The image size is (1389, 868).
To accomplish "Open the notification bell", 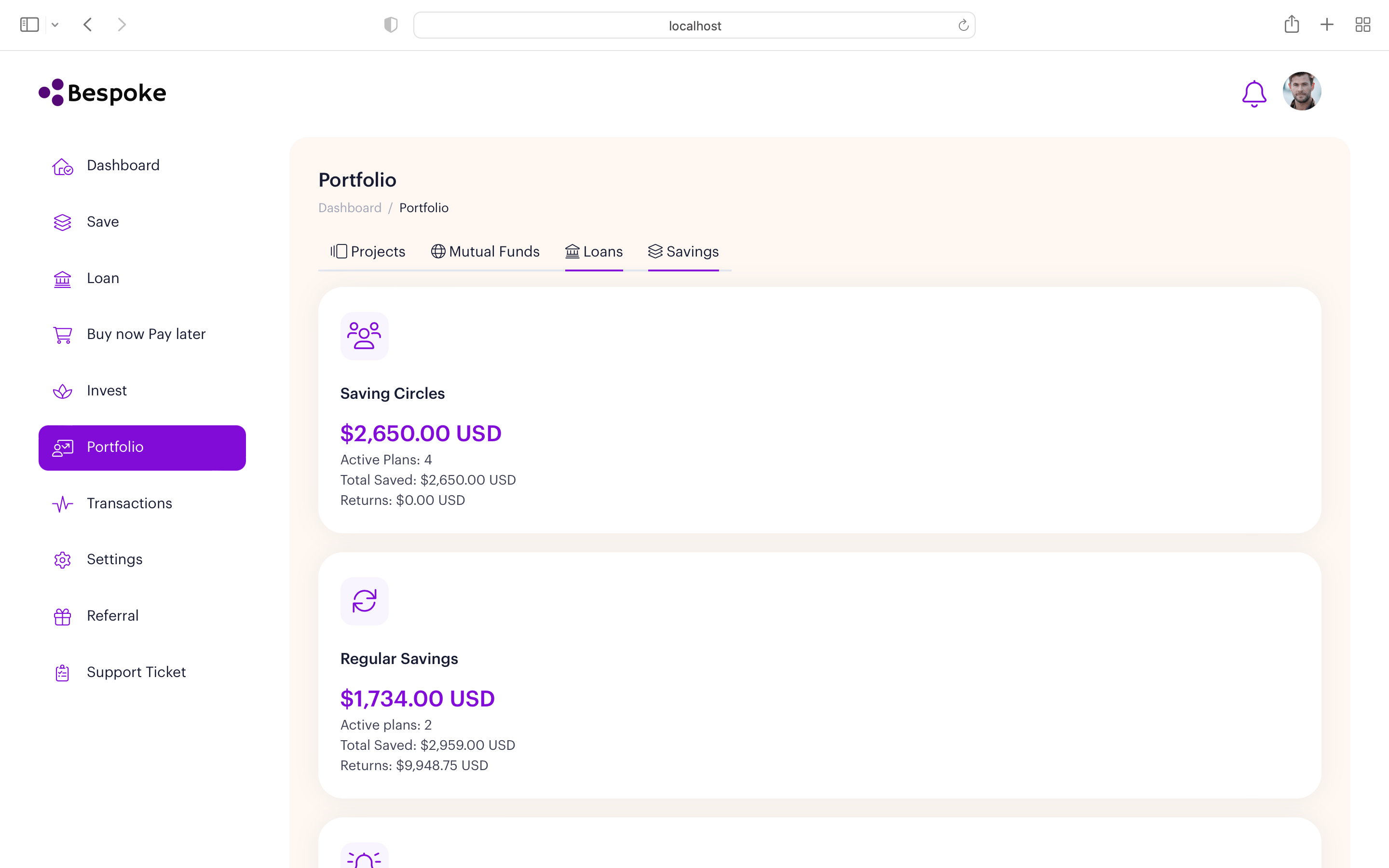I will (x=1254, y=93).
